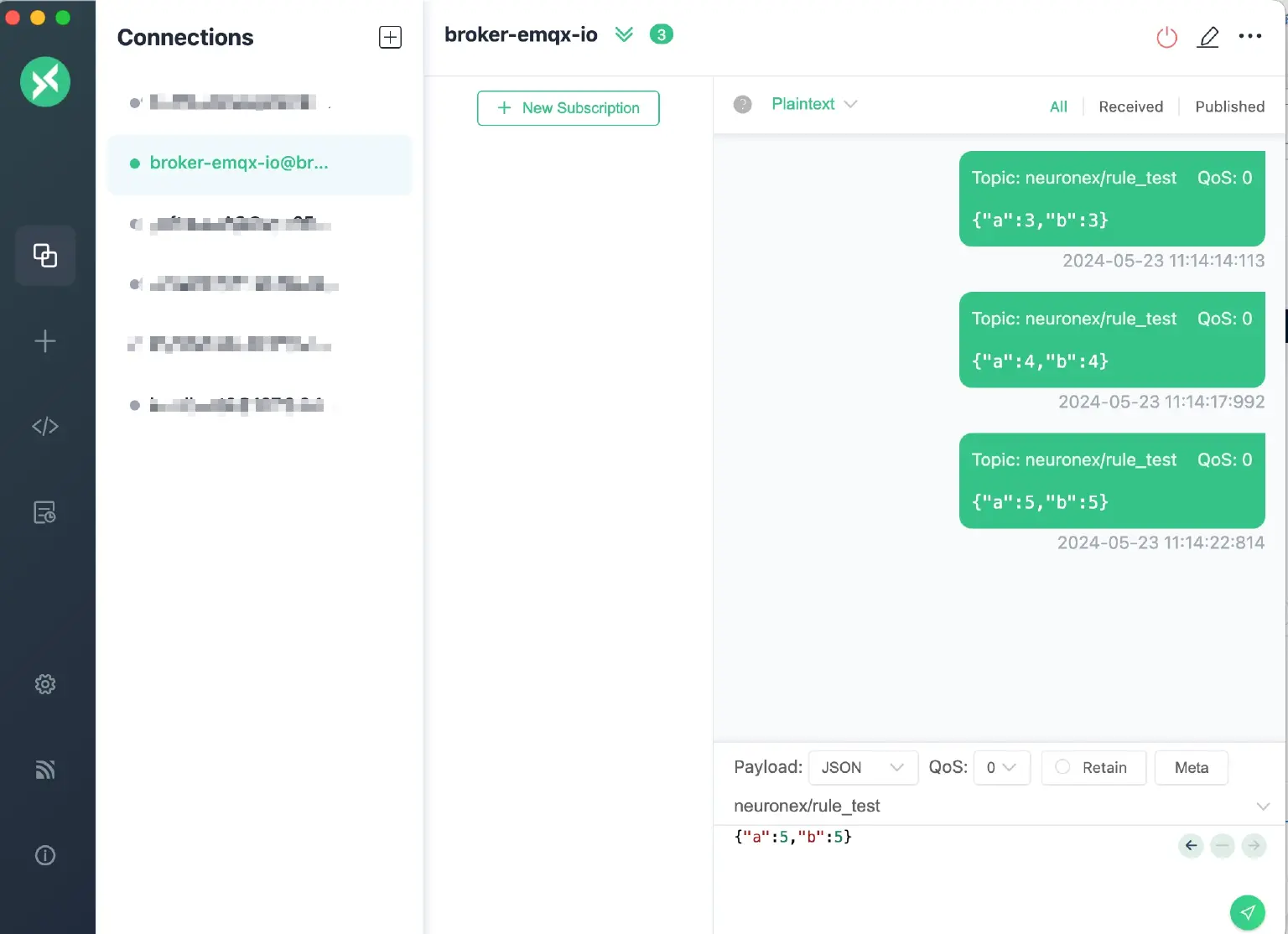Viewport: 1288px width, 934px height.
Task: Open Settings gear in sidebar
Action: coord(45,684)
